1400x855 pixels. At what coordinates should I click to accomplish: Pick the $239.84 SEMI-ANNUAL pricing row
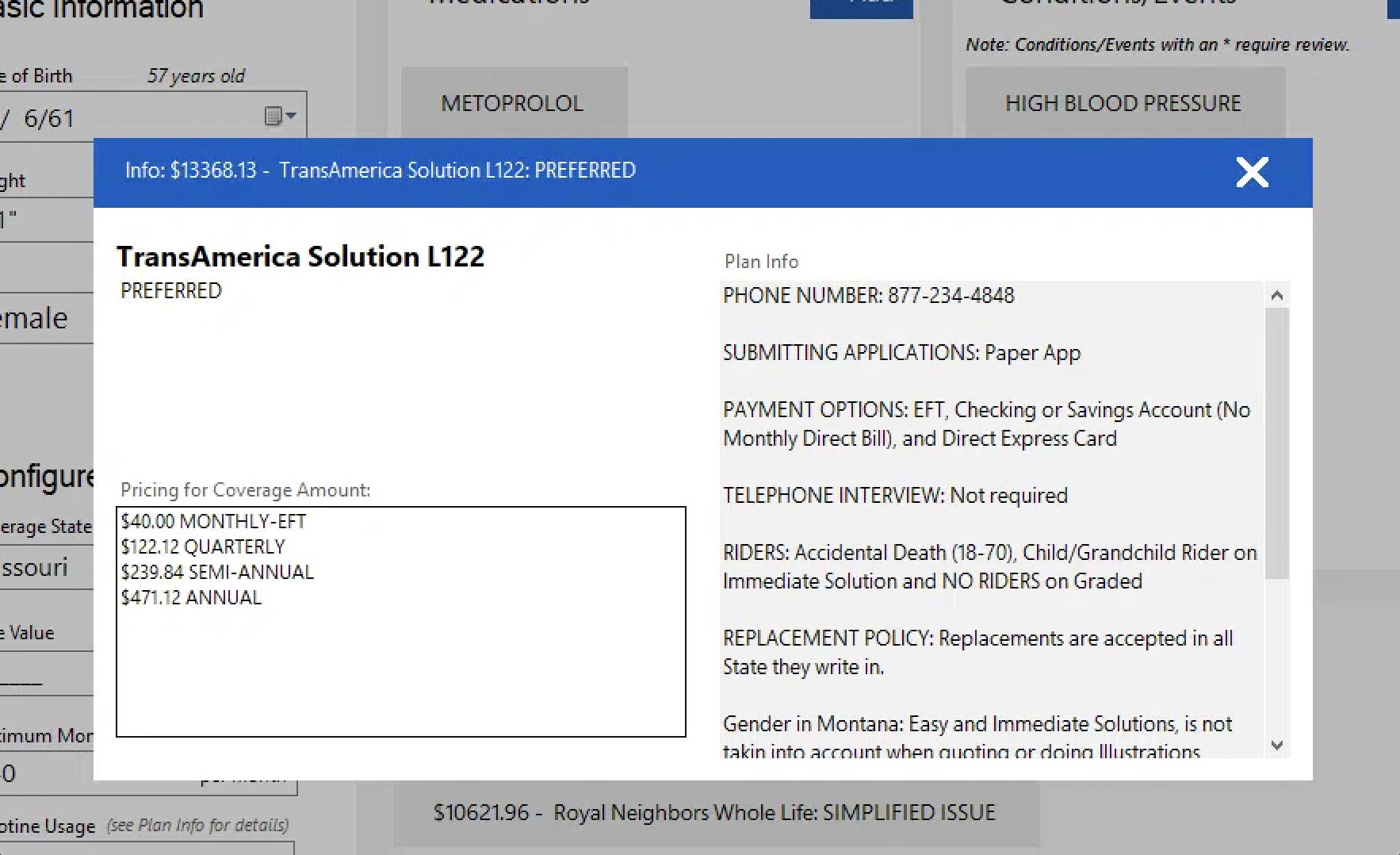point(217,572)
